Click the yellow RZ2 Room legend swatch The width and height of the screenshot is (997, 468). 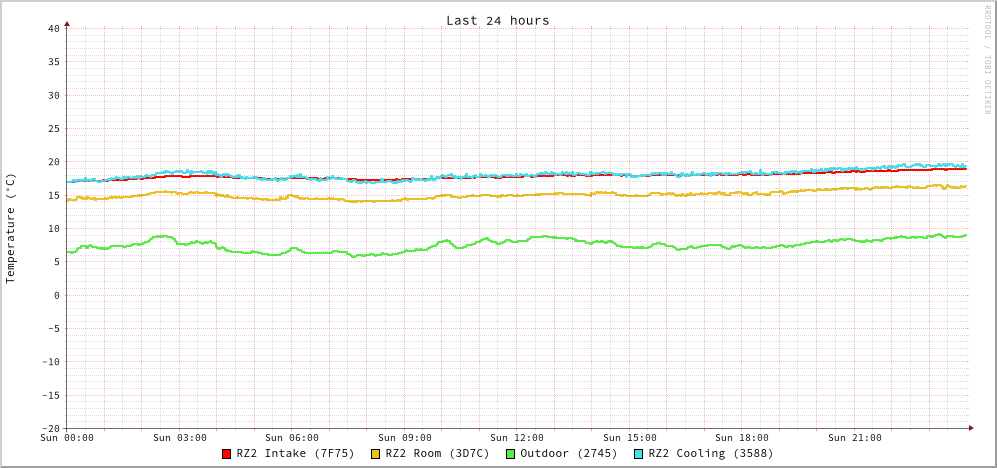click(376, 454)
